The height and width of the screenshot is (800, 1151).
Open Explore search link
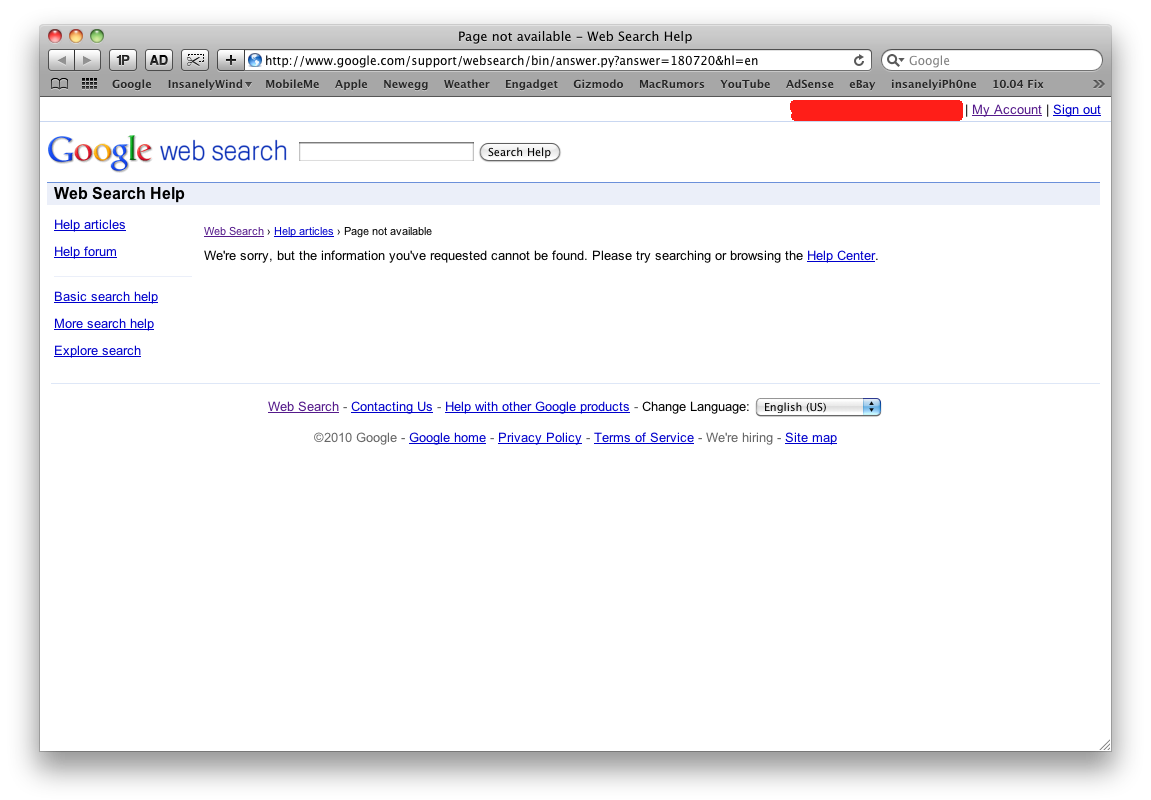tap(97, 351)
